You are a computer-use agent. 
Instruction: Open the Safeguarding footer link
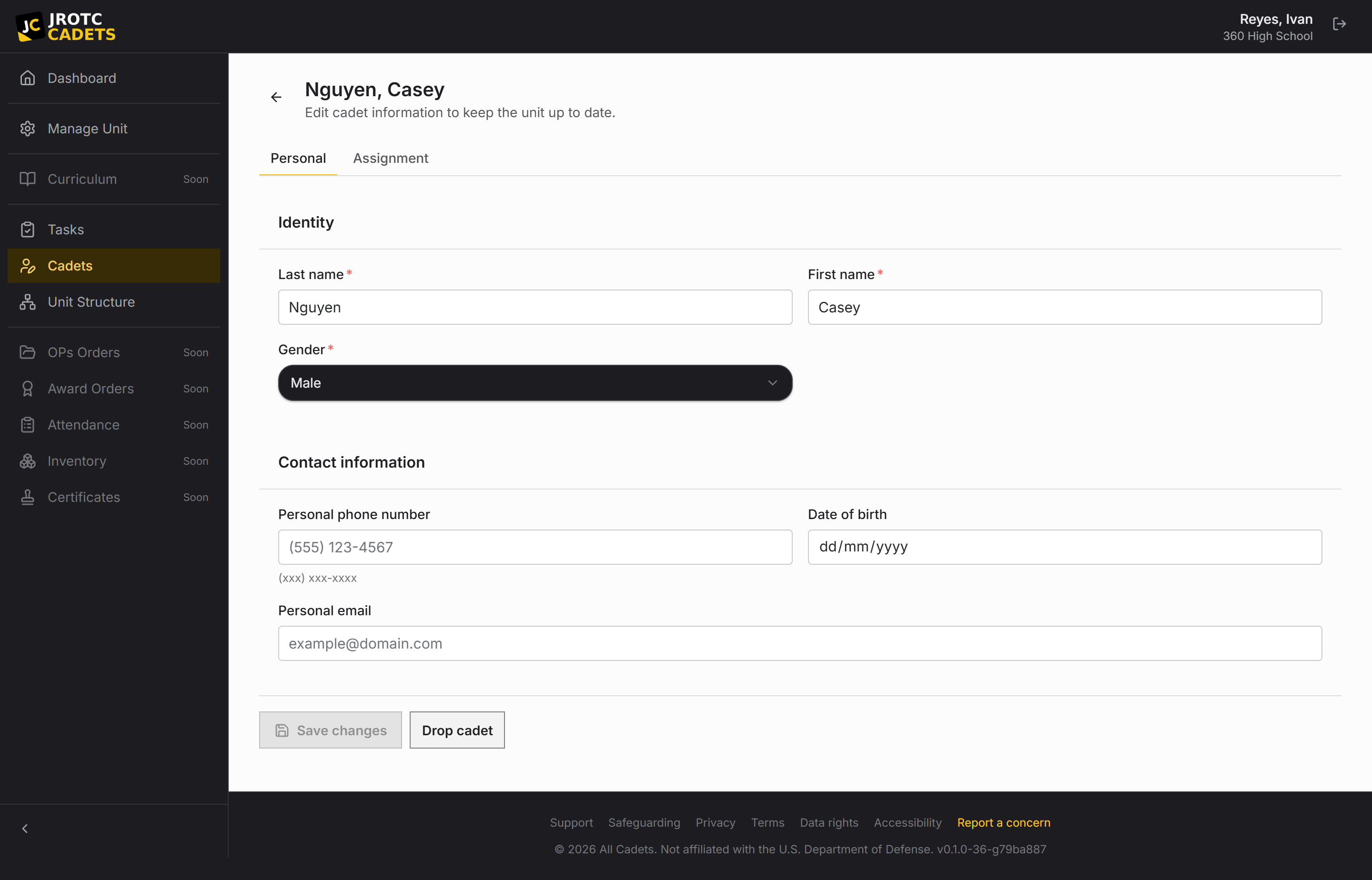[x=644, y=823]
